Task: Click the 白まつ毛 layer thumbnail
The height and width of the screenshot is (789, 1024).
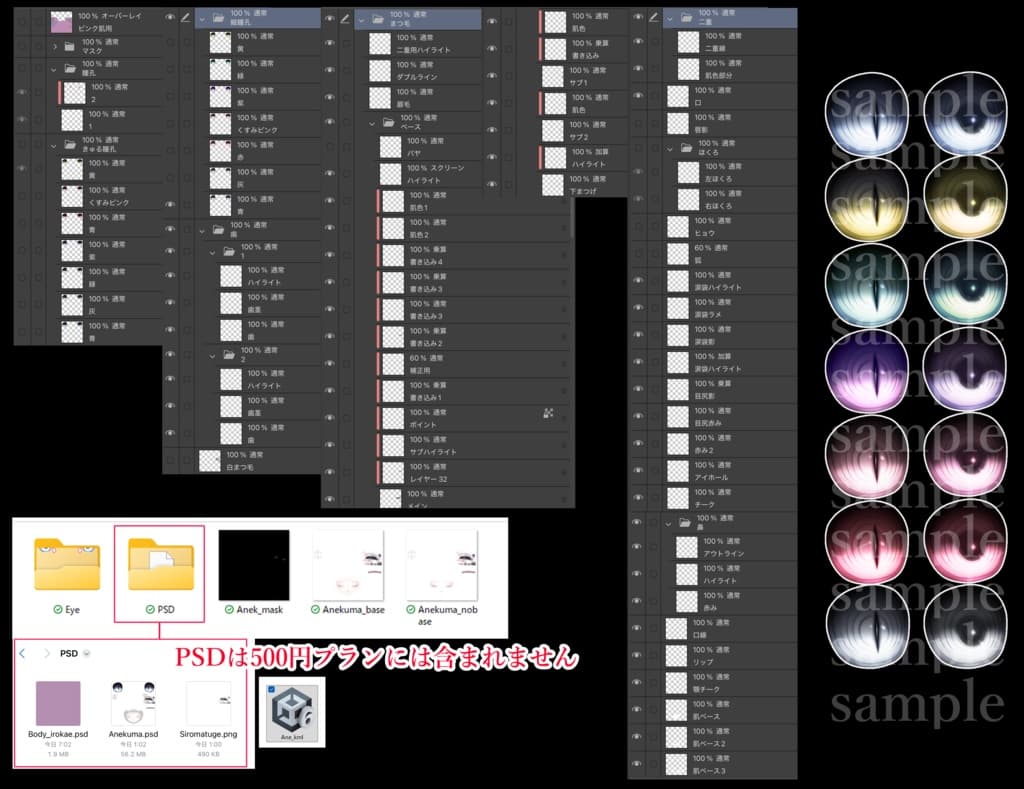Action: pyautogui.click(x=210, y=460)
